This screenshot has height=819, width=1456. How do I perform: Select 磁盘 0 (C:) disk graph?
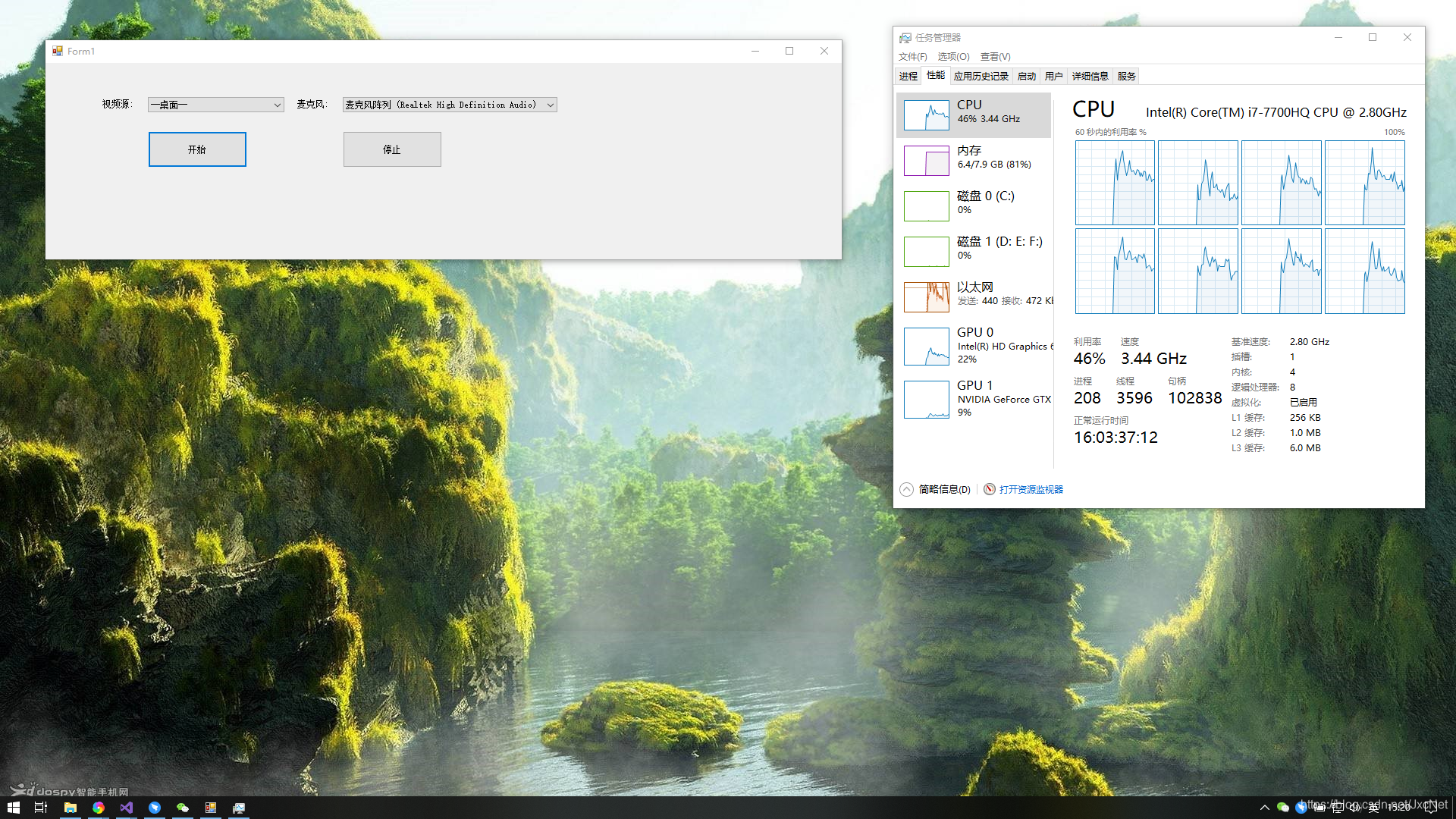point(926,206)
